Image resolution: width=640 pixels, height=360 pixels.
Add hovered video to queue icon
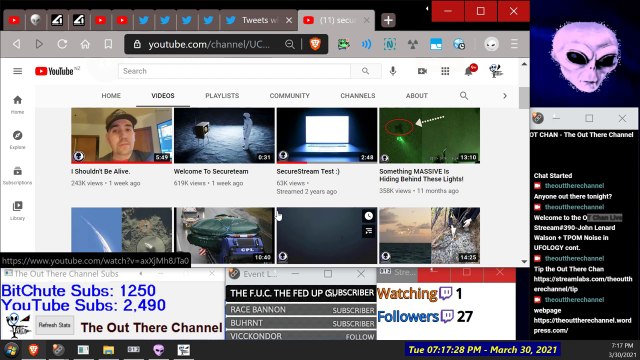pos(369,231)
